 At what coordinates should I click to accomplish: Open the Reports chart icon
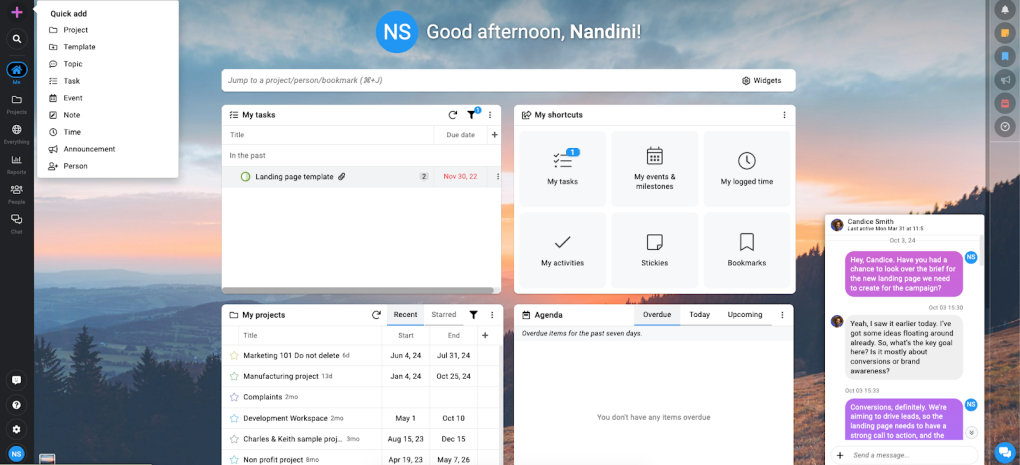pos(17,159)
